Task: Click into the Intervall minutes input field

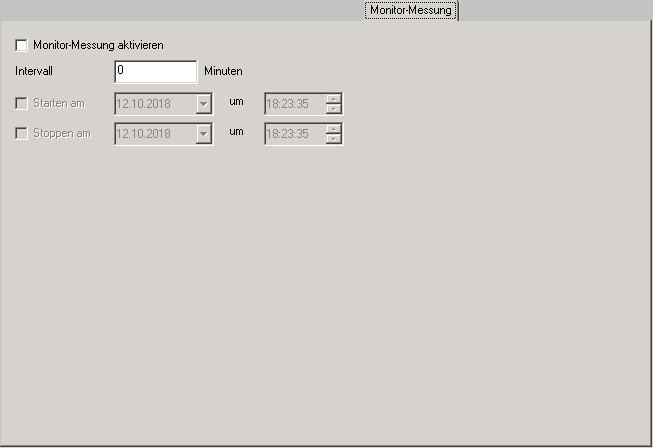Action: point(155,72)
